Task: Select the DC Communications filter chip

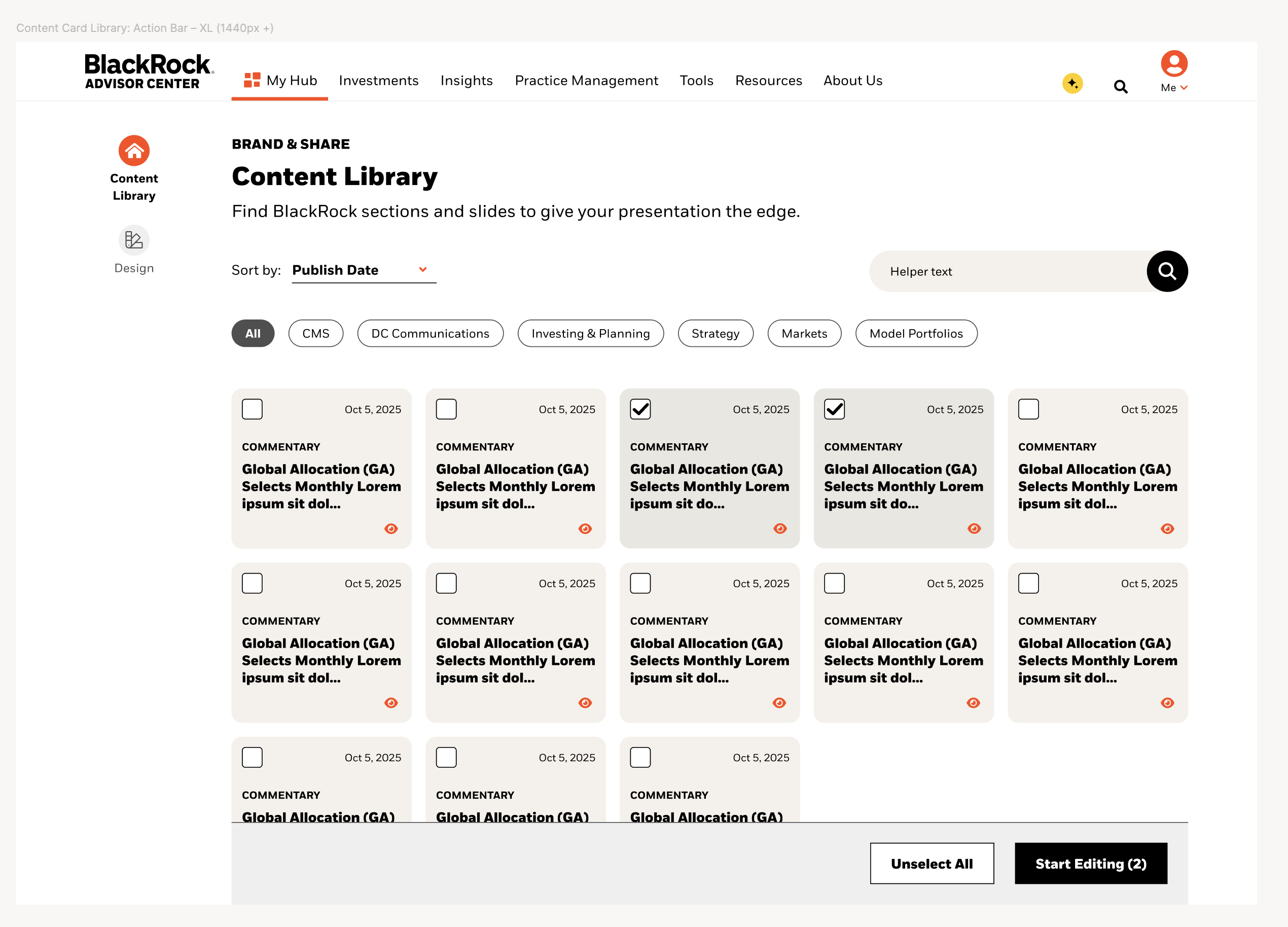Action: coord(430,333)
